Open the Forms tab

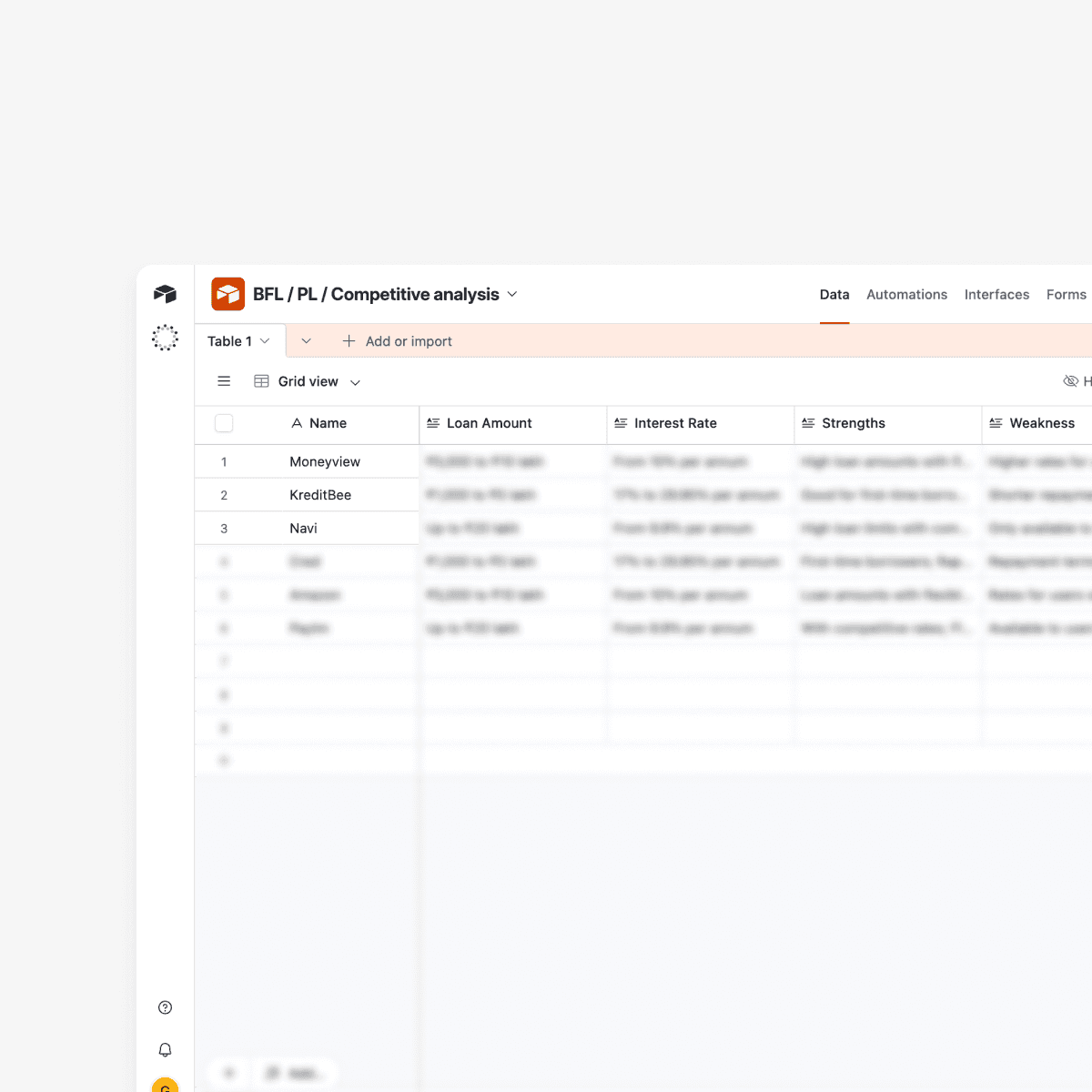click(x=1066, y=295)
